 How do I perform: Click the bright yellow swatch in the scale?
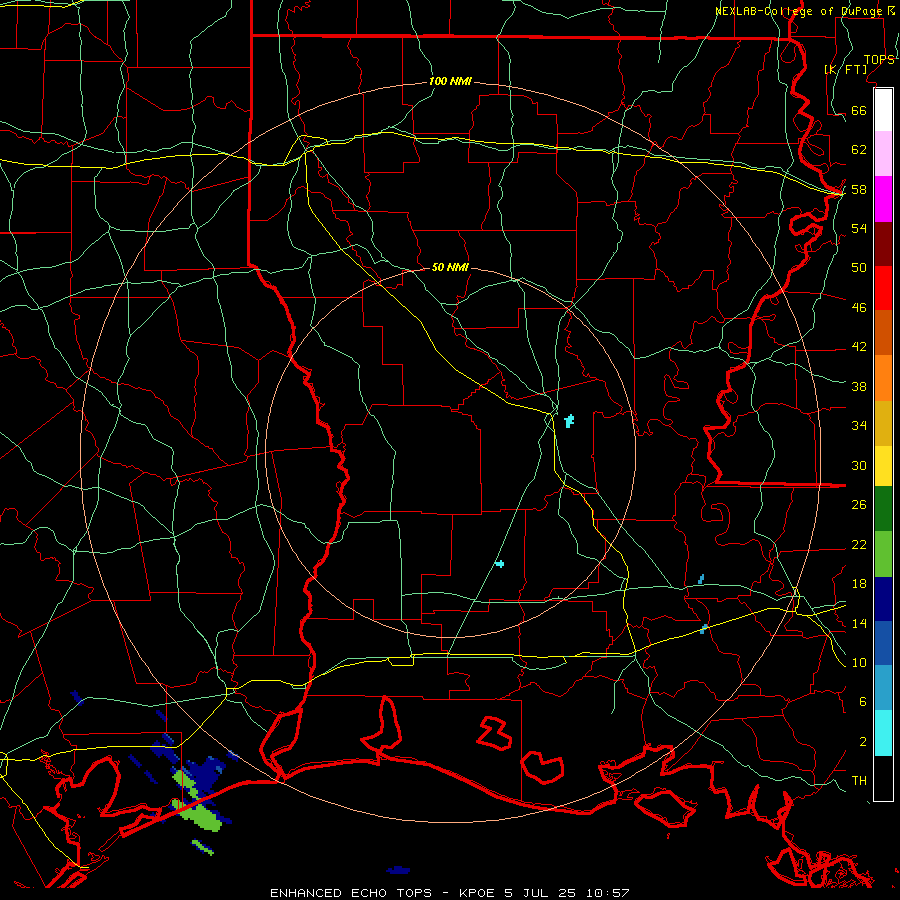tap(883, 466)
